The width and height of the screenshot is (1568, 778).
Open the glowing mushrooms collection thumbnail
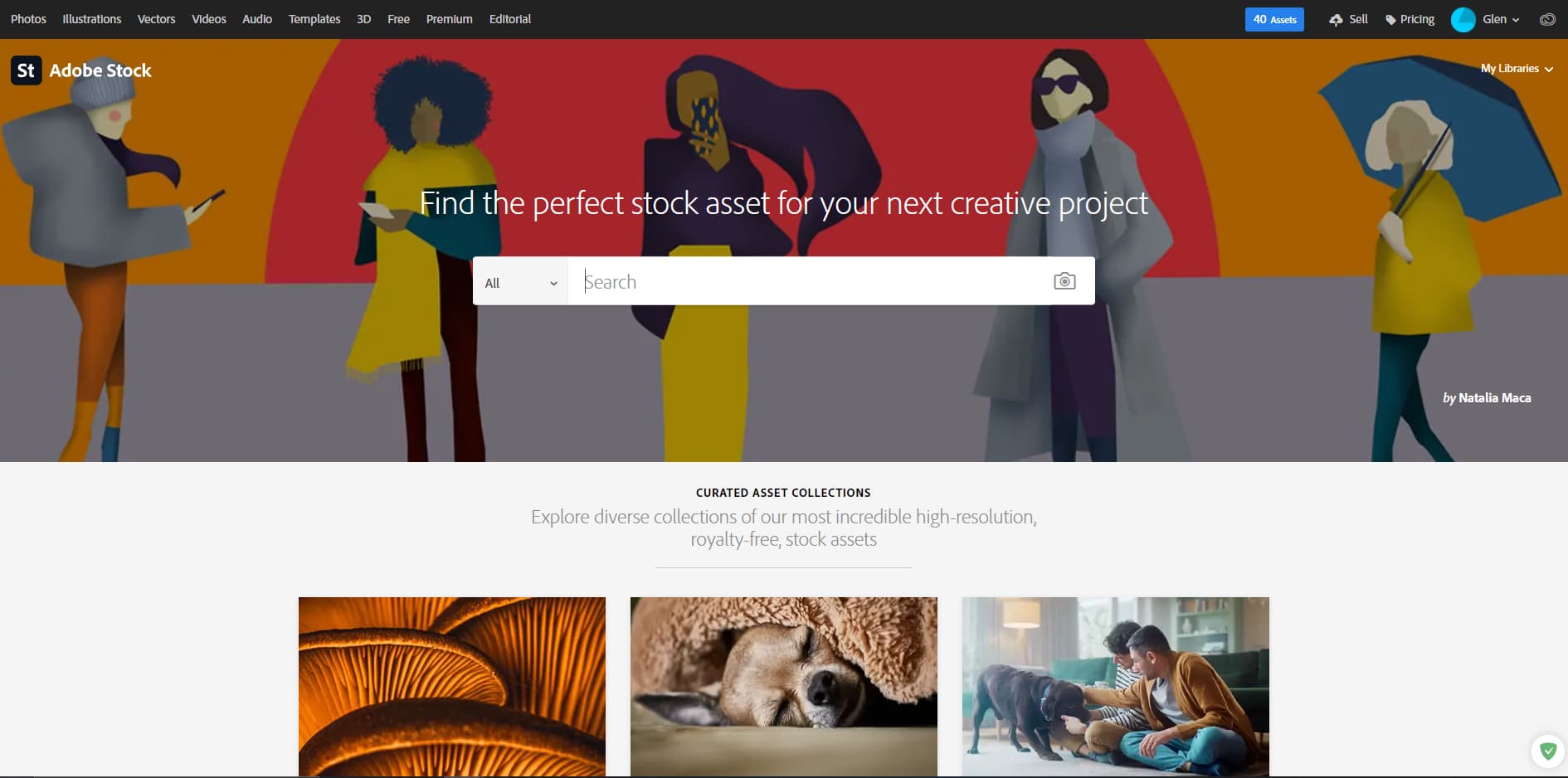click(x=452, y=687)
